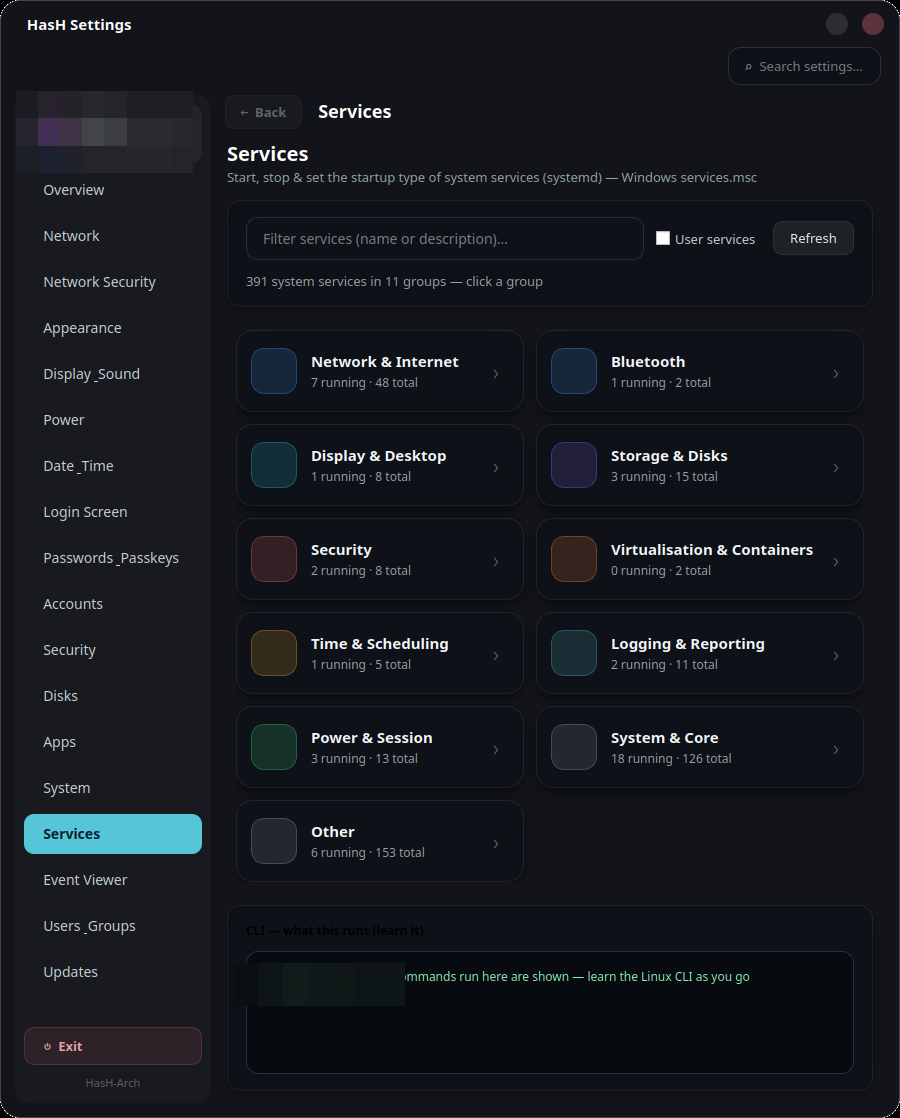900x1118 pixels.
Task: Go to Network Security page
Action: click(x=113, y=282)
